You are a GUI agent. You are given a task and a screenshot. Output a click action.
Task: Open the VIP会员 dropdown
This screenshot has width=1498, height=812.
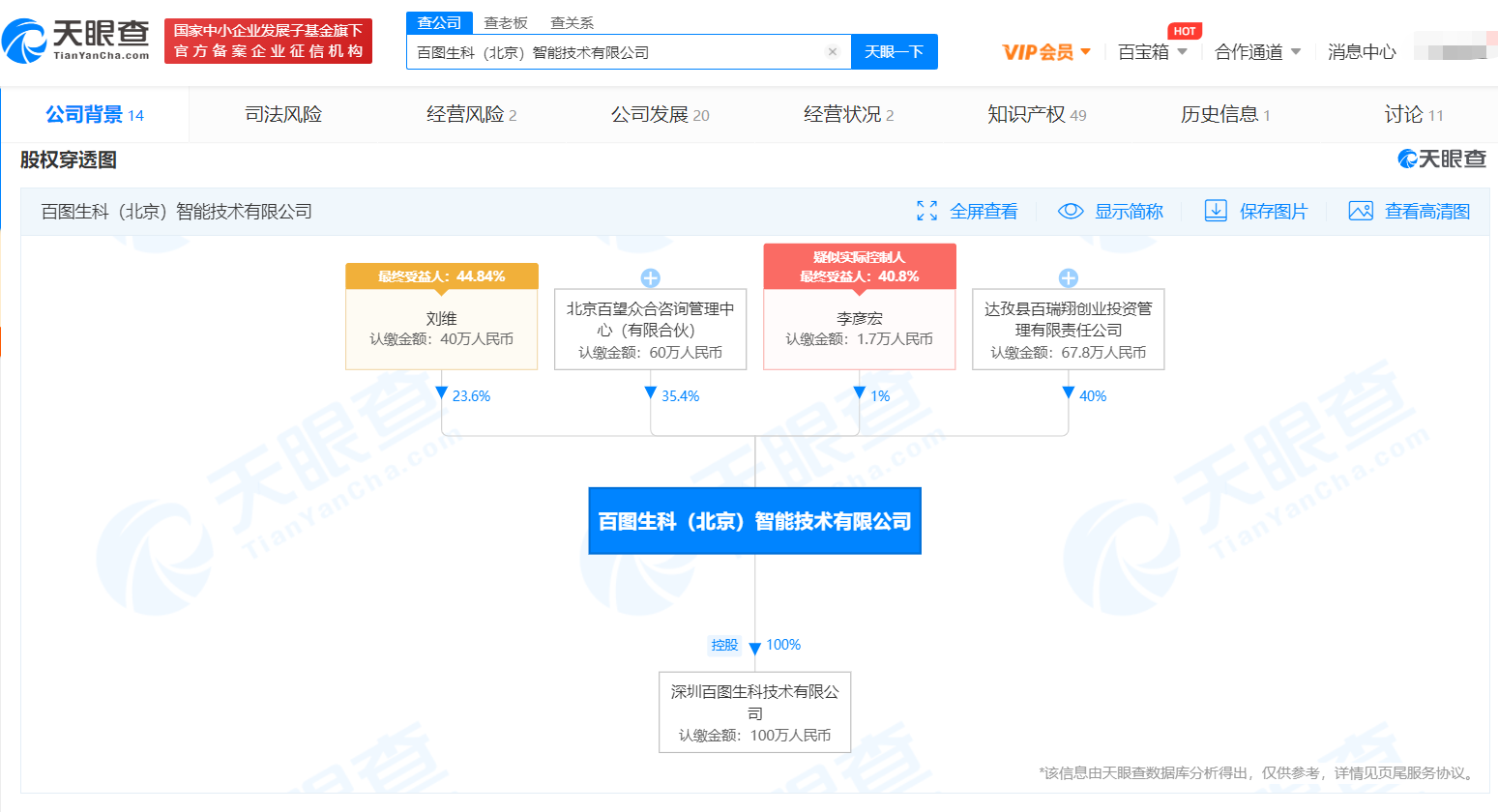pos(1046,52)
